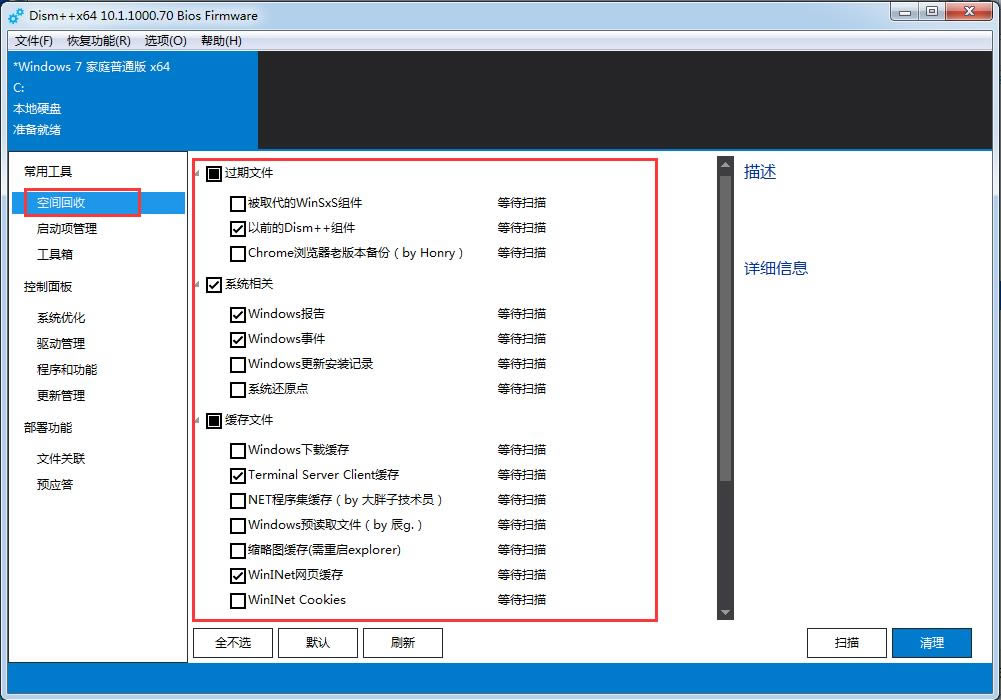Toggle the 缓存文件 group checkbox
The height and width of the screenshot is (700, 1001).
coord(214,421)
